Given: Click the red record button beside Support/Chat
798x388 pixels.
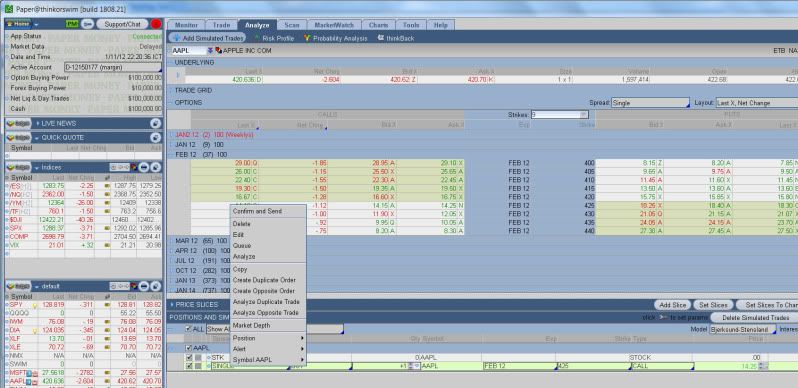Looking at the screenshot, I should point(156,24).
